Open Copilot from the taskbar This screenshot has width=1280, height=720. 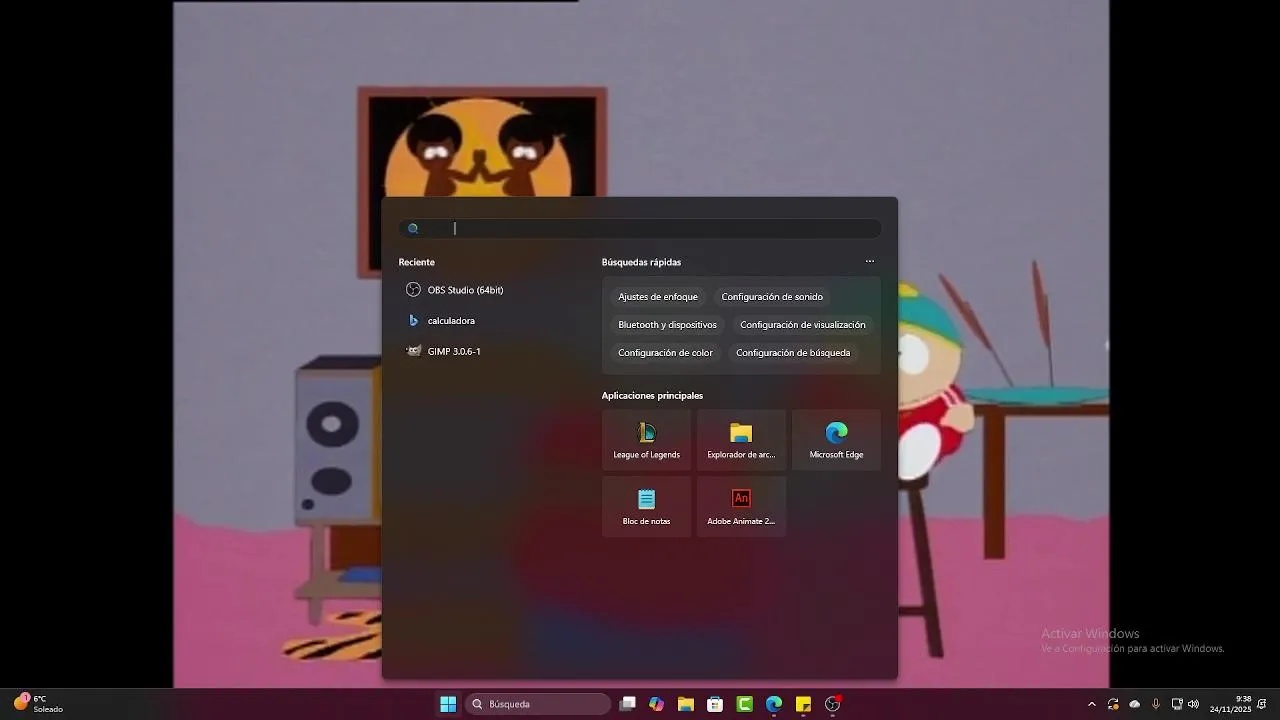point(656,704)
